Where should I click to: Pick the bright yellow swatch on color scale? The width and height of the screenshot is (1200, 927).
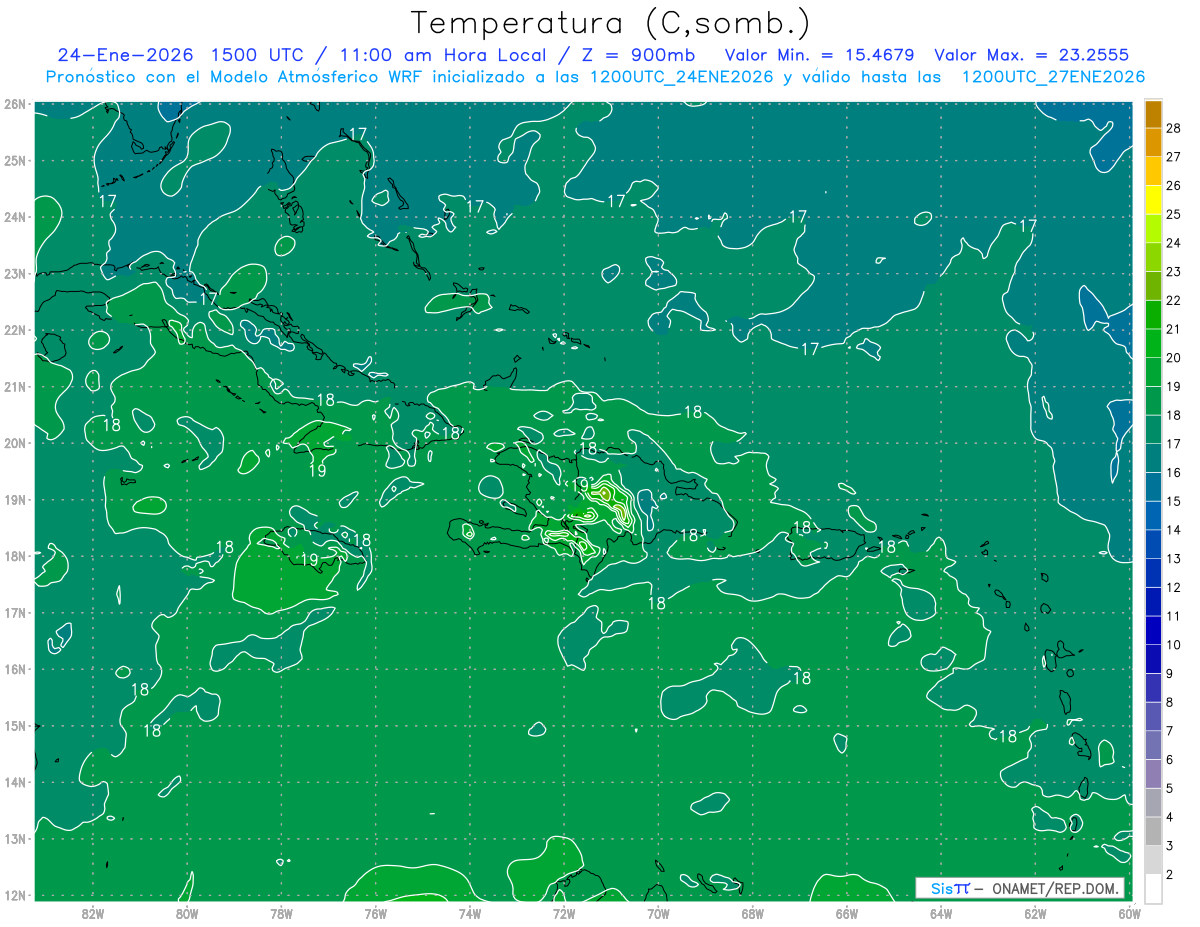pos(1152,214)
